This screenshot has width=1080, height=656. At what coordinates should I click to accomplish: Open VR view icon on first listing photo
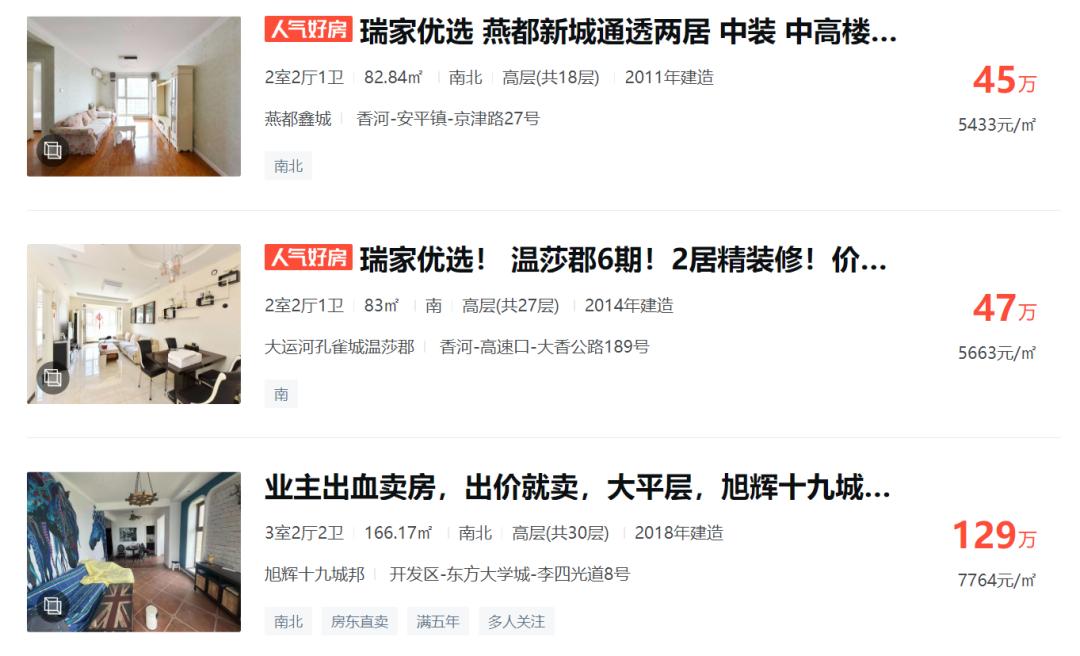tap(53, 150)
